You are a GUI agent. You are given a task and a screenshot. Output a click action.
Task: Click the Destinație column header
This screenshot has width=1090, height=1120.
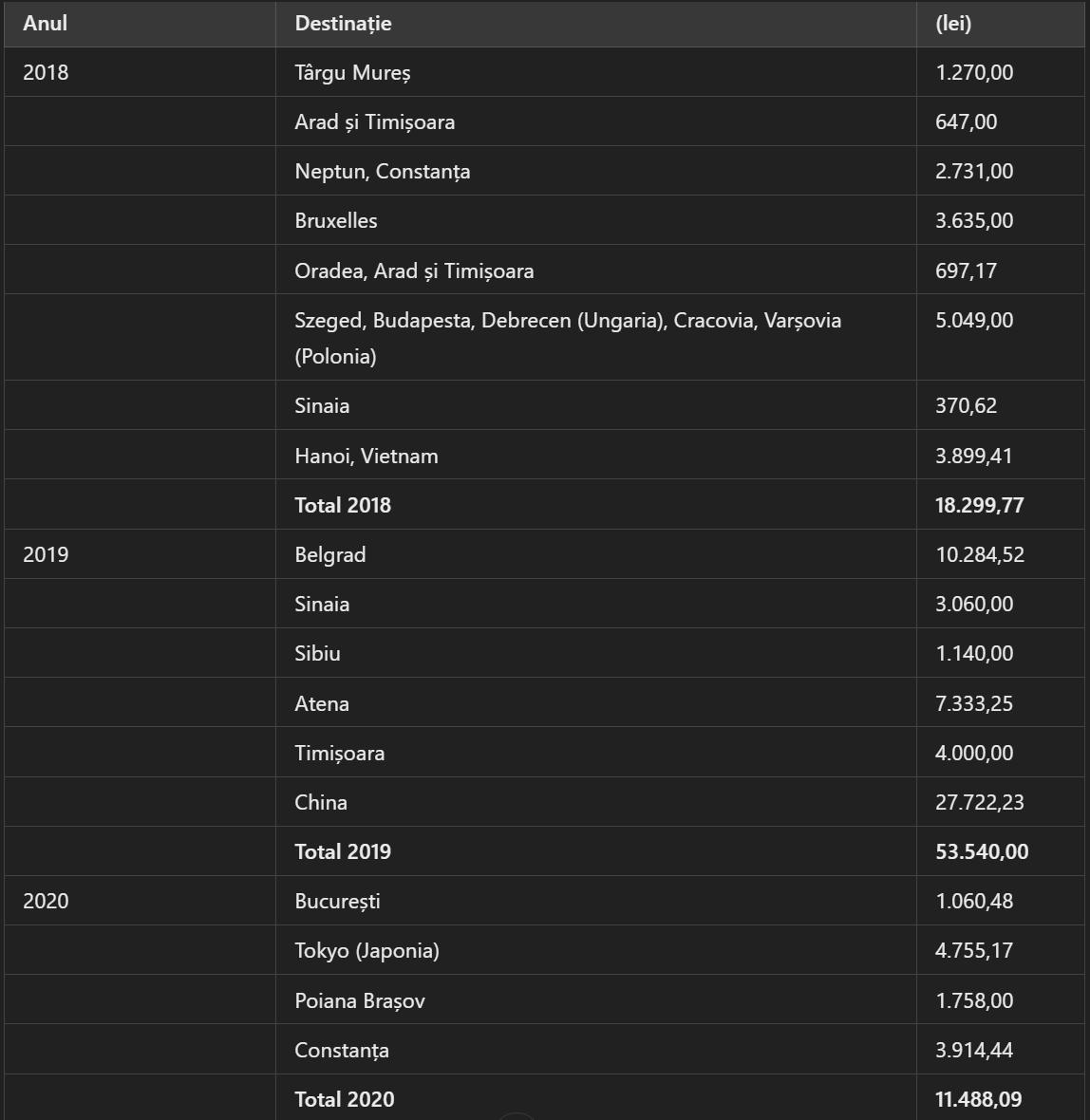pyautogui.click(x=343, y=24)
